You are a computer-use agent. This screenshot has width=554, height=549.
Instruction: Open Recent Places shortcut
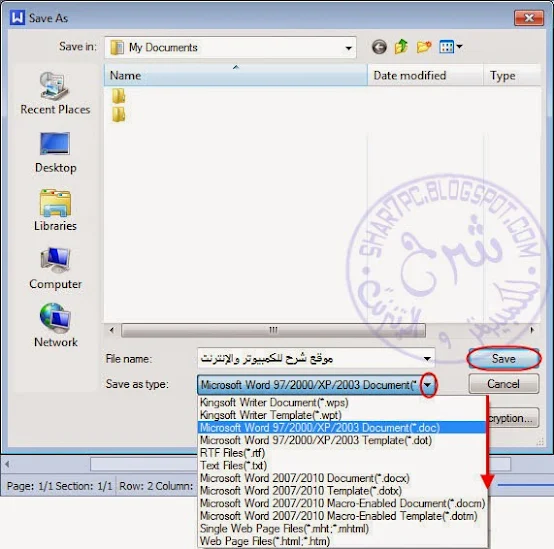tap(55, 93)
